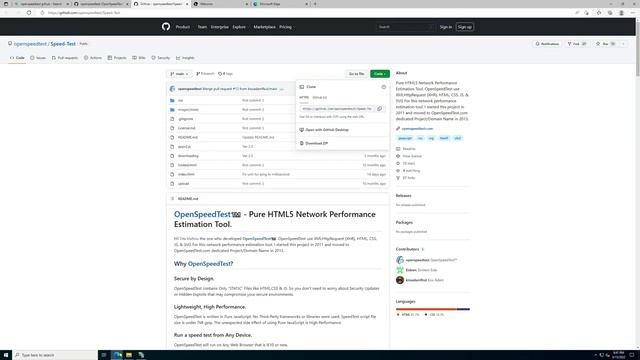Select the HTTPS clone tab
The width and height of the screenshot is (640, 360).
tap(304, 98)
